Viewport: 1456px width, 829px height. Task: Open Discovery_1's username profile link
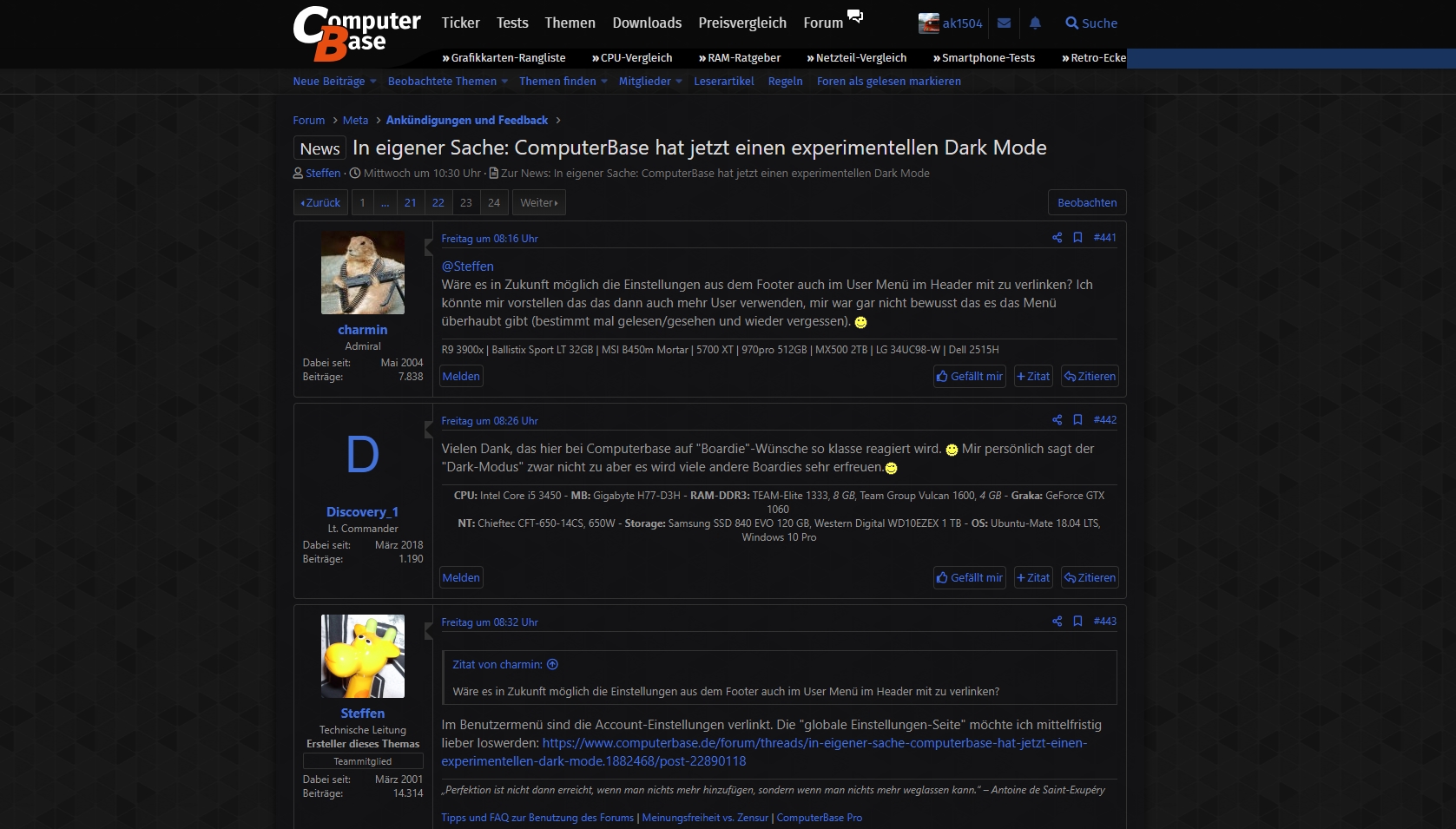(x=362, y=512)
